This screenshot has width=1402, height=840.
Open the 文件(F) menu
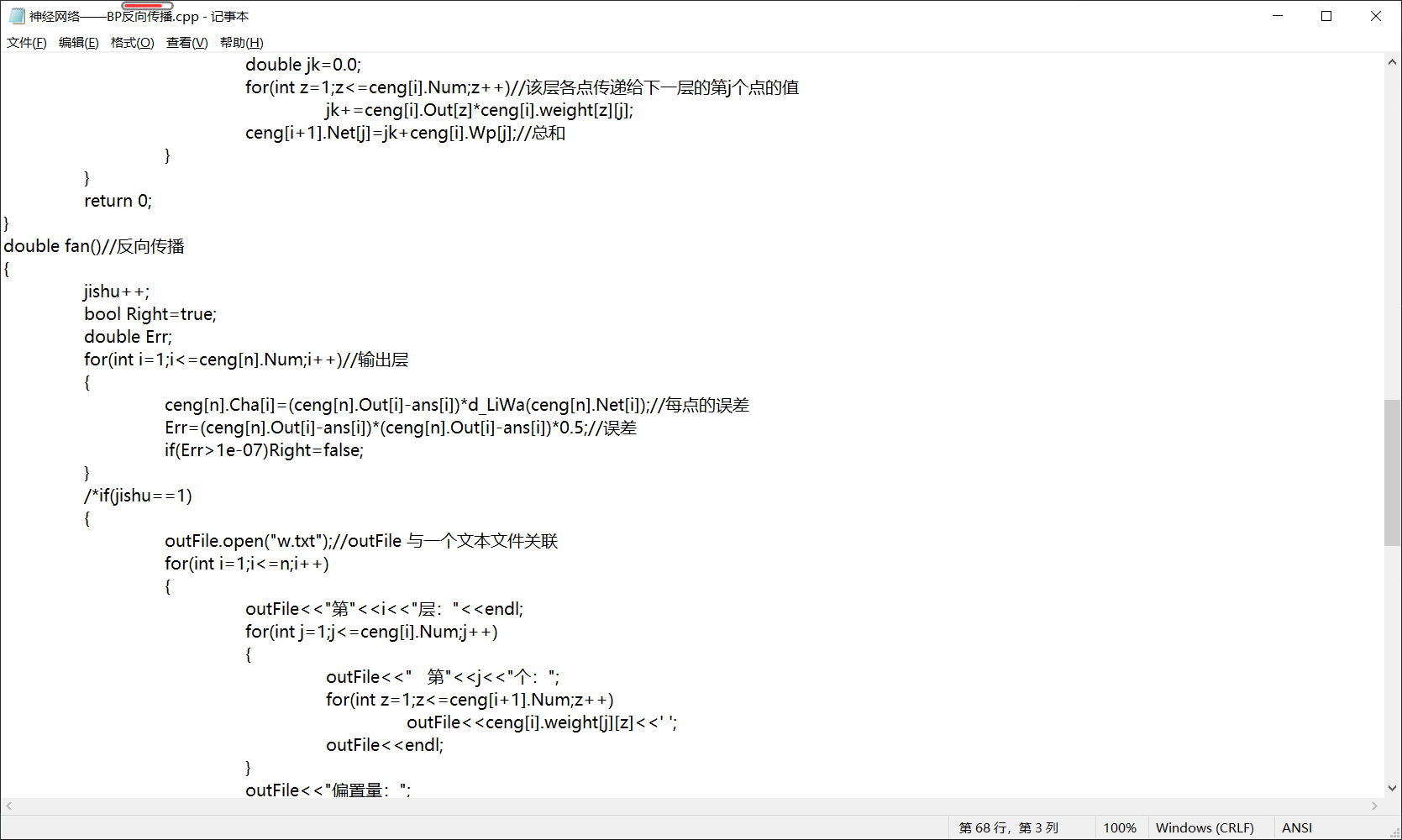pyautogui.click(x=27, y=43)
